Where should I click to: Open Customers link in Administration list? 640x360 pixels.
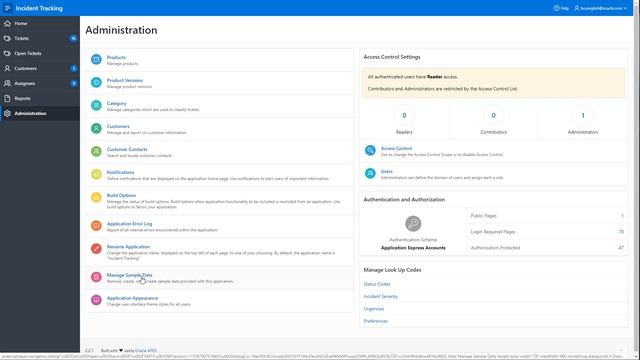coord(118,127)
